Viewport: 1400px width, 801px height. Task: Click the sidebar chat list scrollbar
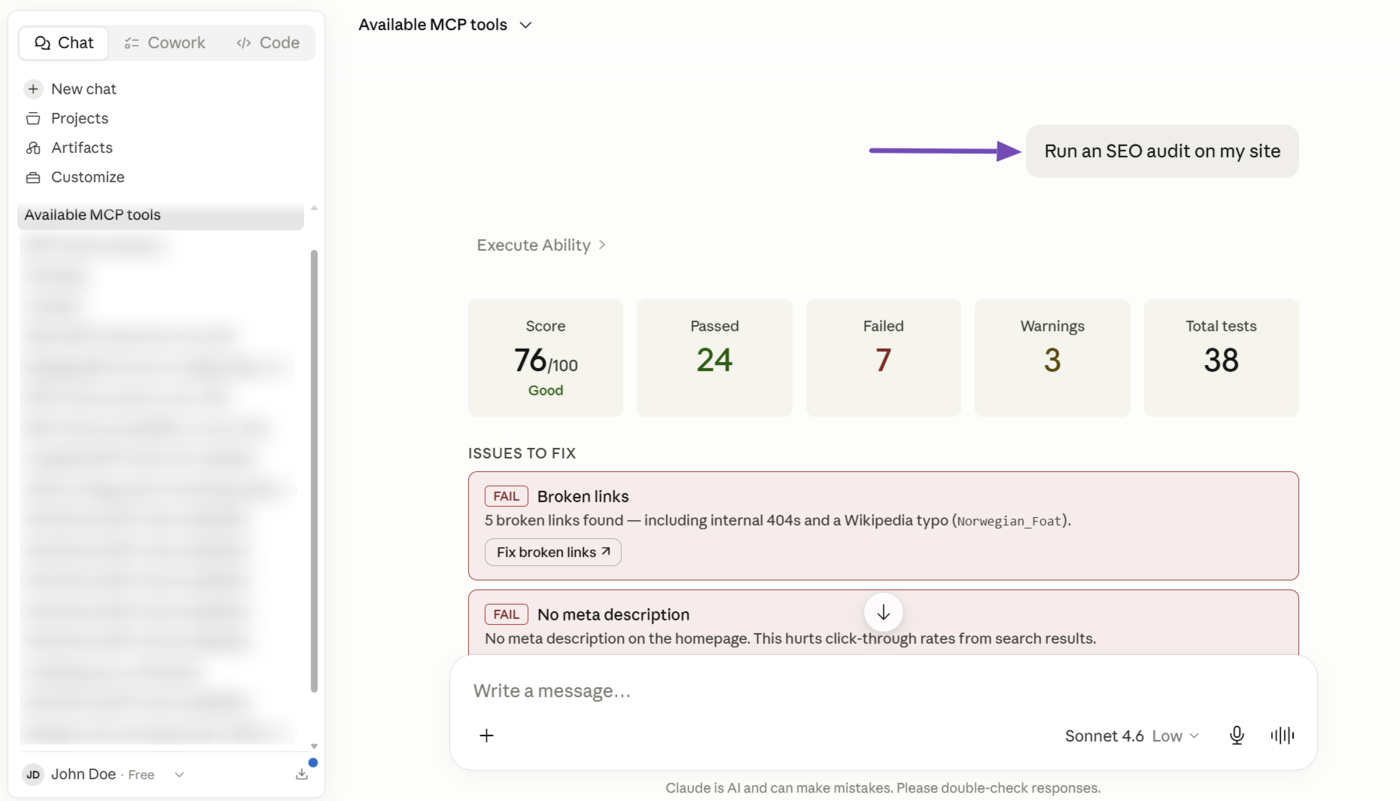(x=314, y=470)
